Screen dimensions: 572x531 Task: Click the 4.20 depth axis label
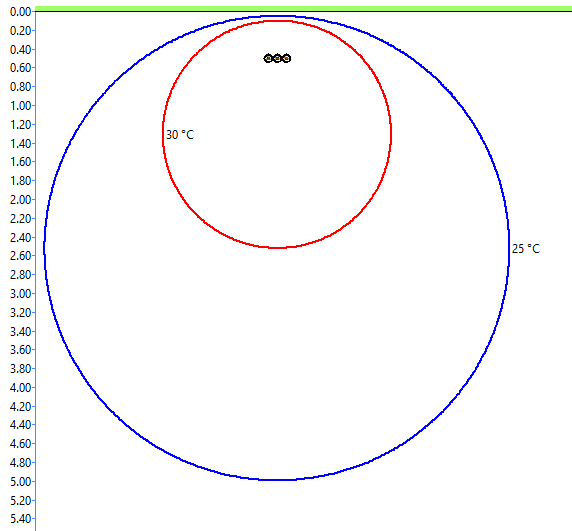[20, 407]
